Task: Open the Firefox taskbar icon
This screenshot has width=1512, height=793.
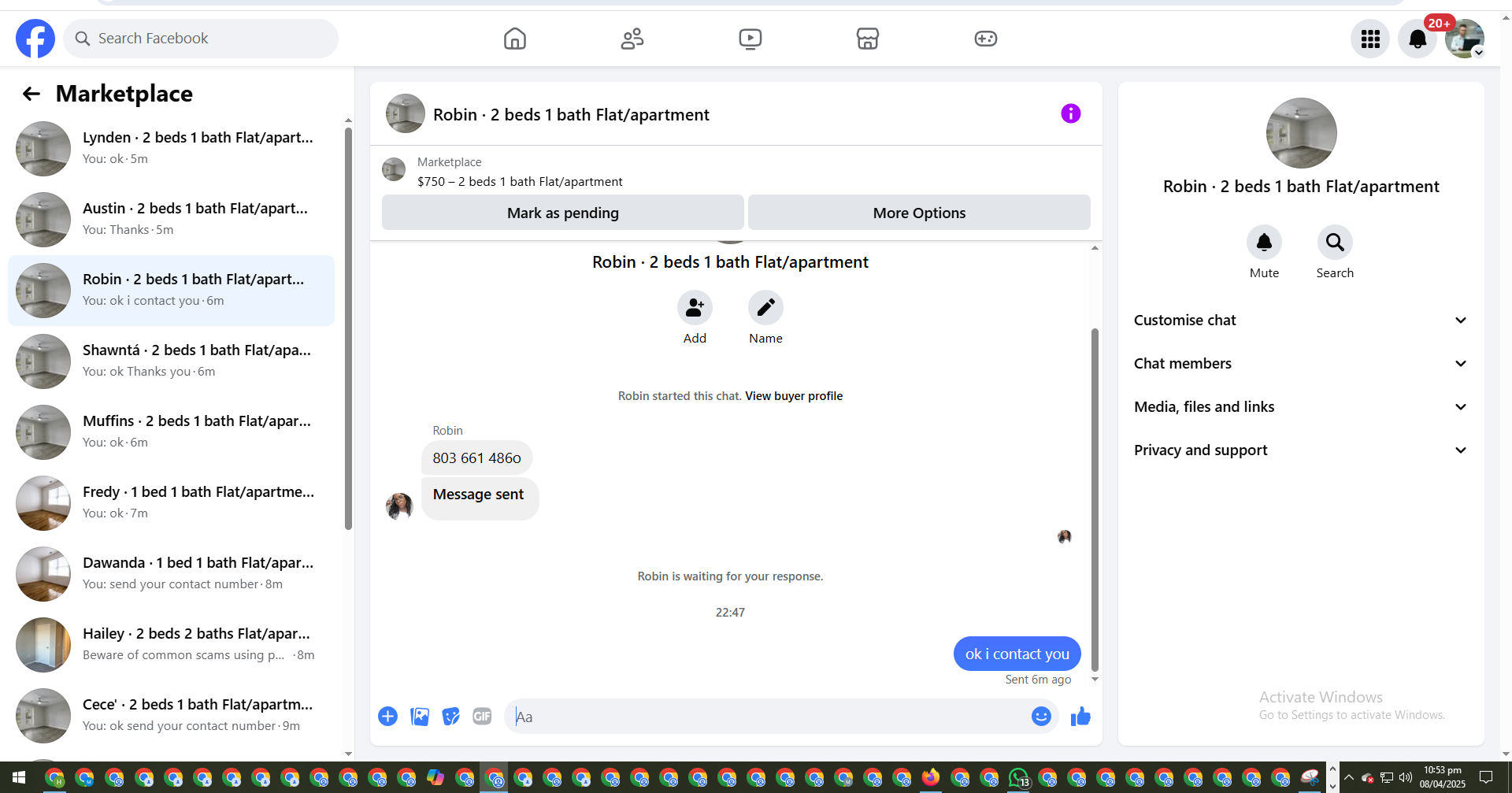Action: [x=931, y=778]
